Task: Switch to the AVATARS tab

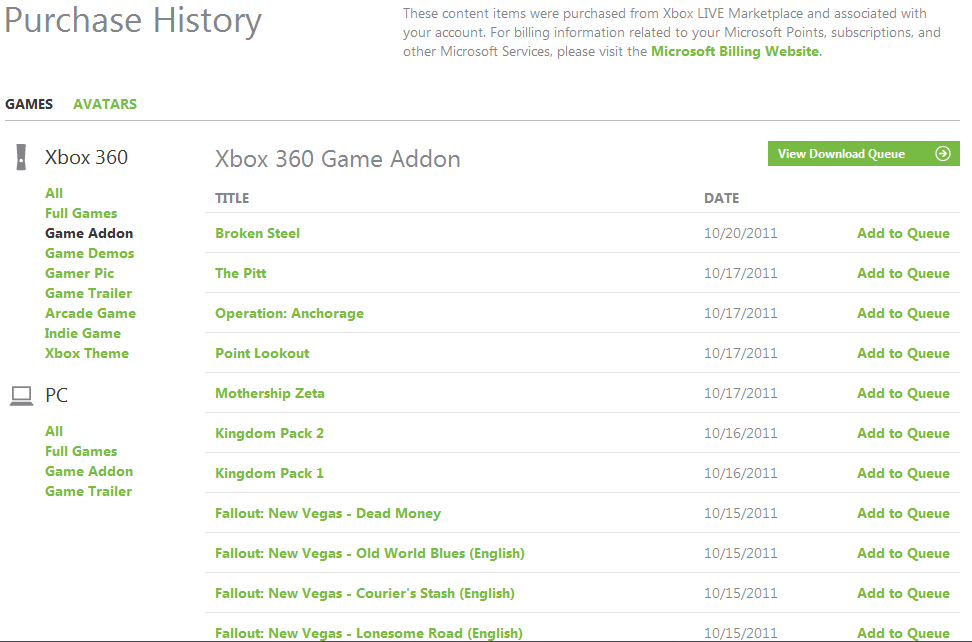Action: click(105, 104)
